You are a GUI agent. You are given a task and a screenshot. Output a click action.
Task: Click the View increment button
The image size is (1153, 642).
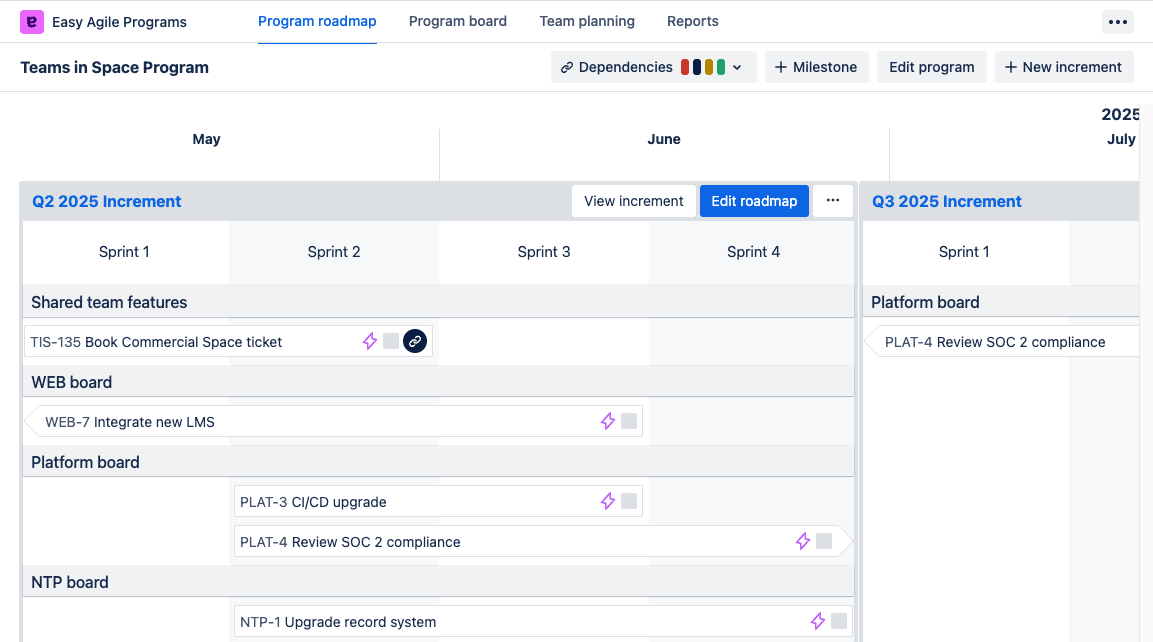pos(633,200)
